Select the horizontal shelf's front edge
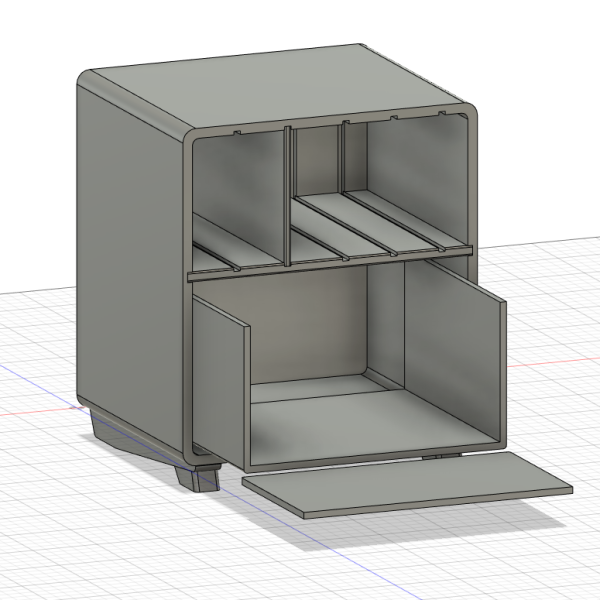This screenshot has width=600, height=600. tap(330, 265)
